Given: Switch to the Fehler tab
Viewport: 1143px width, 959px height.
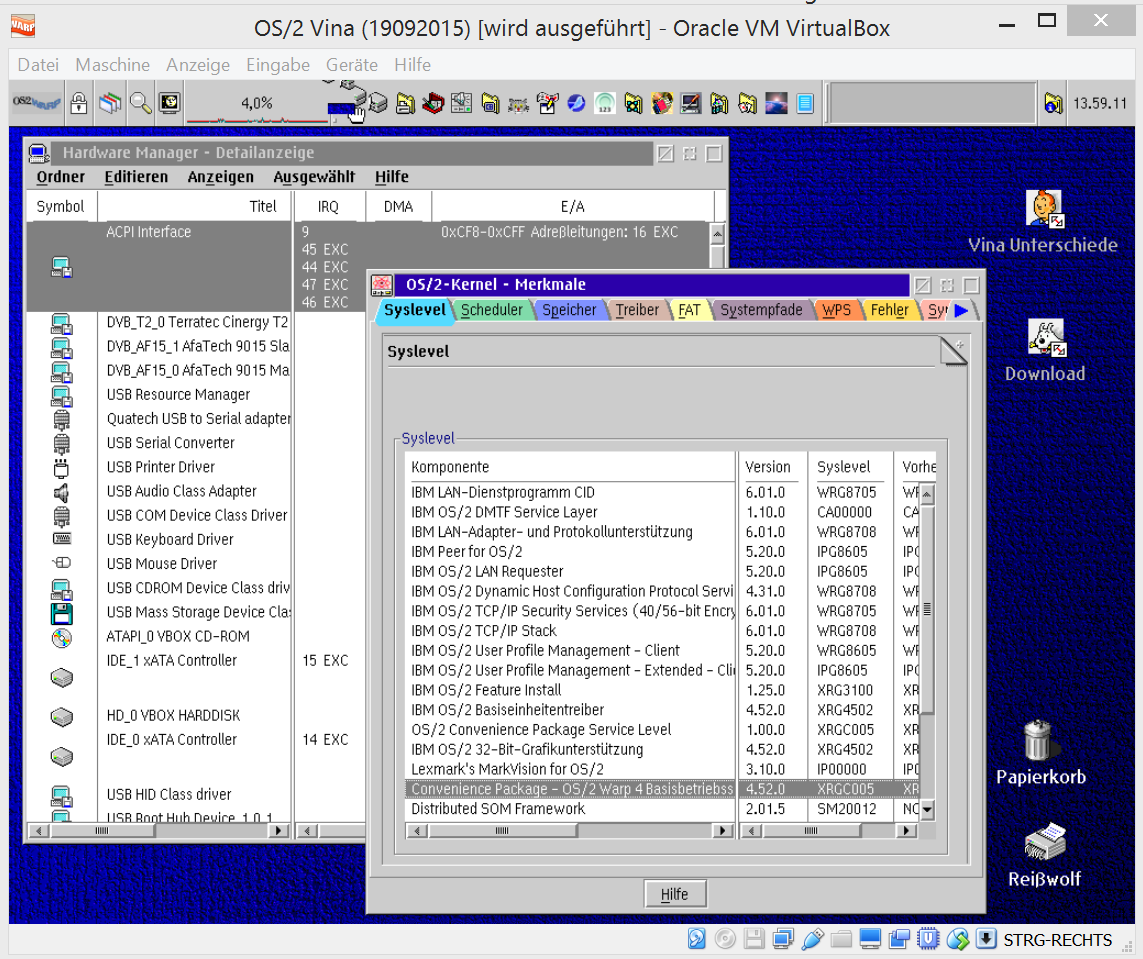Looking at the screenshot, I should [x=889, y=310].
